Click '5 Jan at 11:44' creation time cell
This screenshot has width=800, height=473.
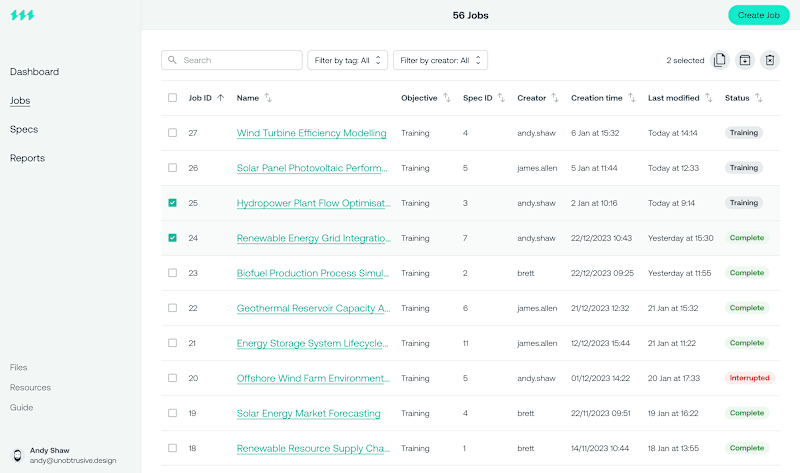(594, 168)
